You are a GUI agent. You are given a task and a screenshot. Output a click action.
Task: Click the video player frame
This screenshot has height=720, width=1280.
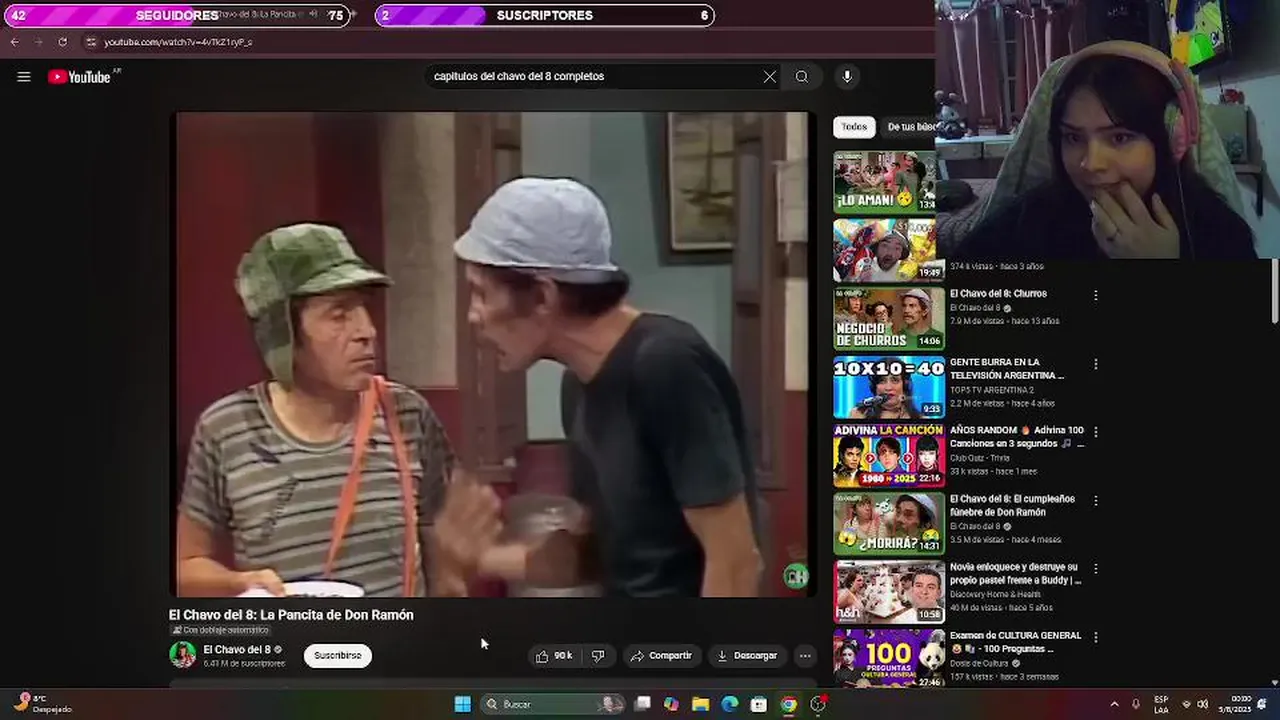pyautogui.click(x=494, y=354)
